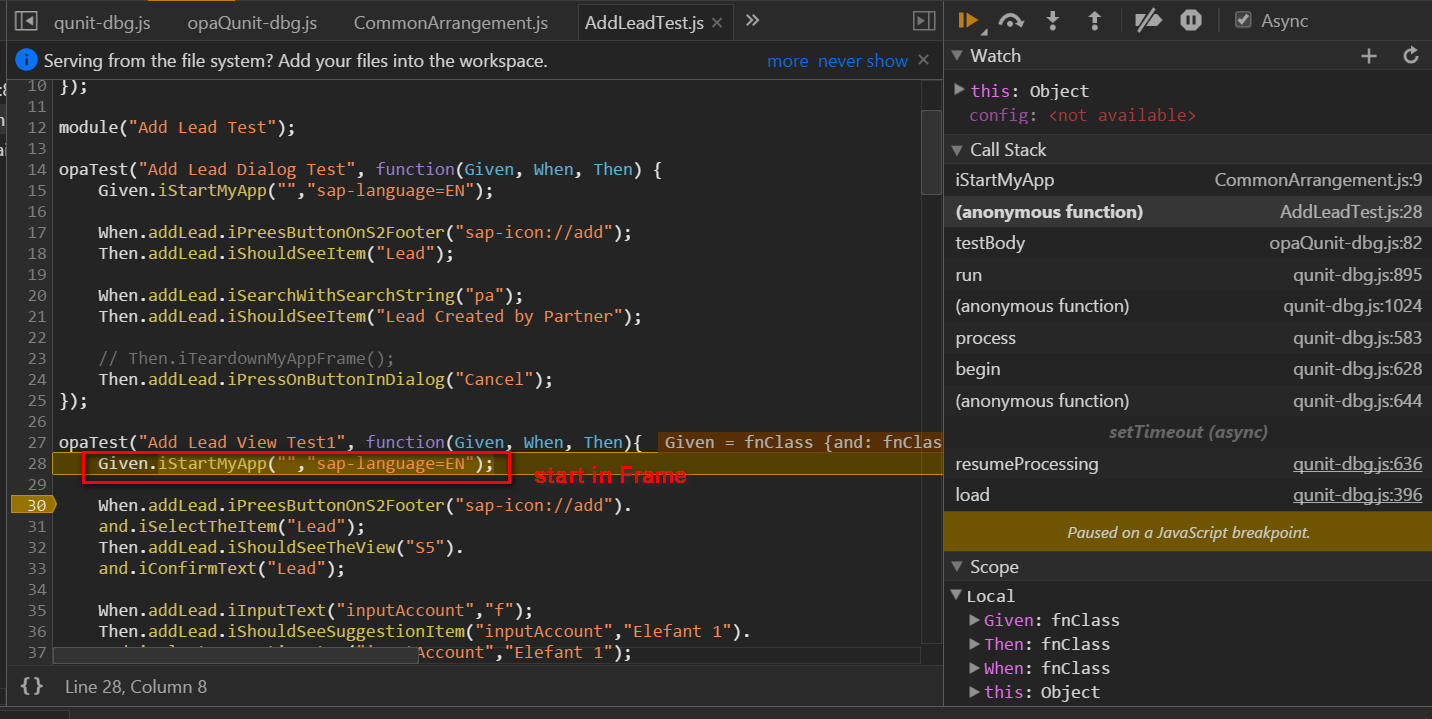Image resolution: width=1432 pixels, height=719 pixels.
Task: Expand 'this: Object' in Scope
Action: click(x=975, y=692)
